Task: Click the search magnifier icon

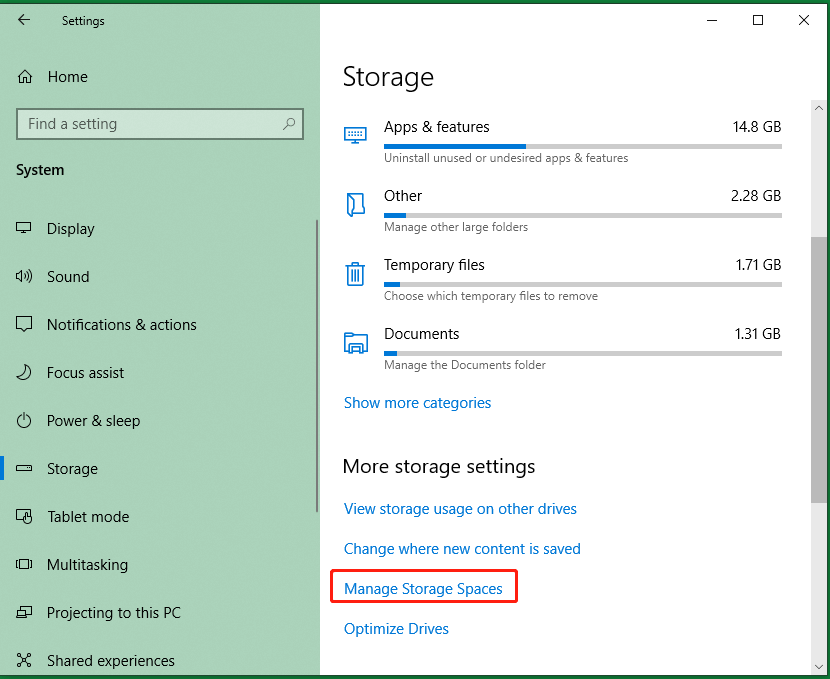Action: coord(288,124)
